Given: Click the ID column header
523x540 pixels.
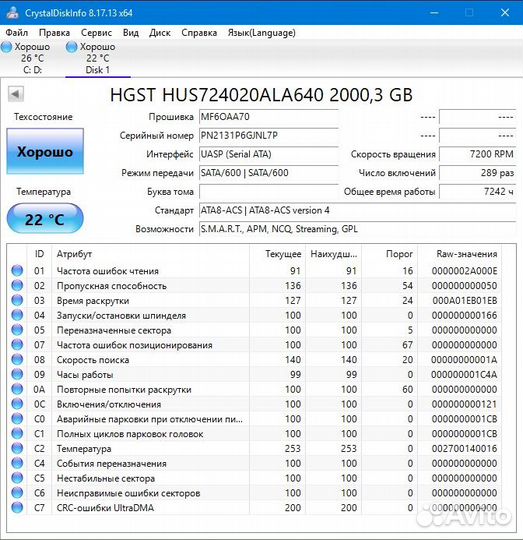Looking at the screenshot, I should click(x=39, y=254).
